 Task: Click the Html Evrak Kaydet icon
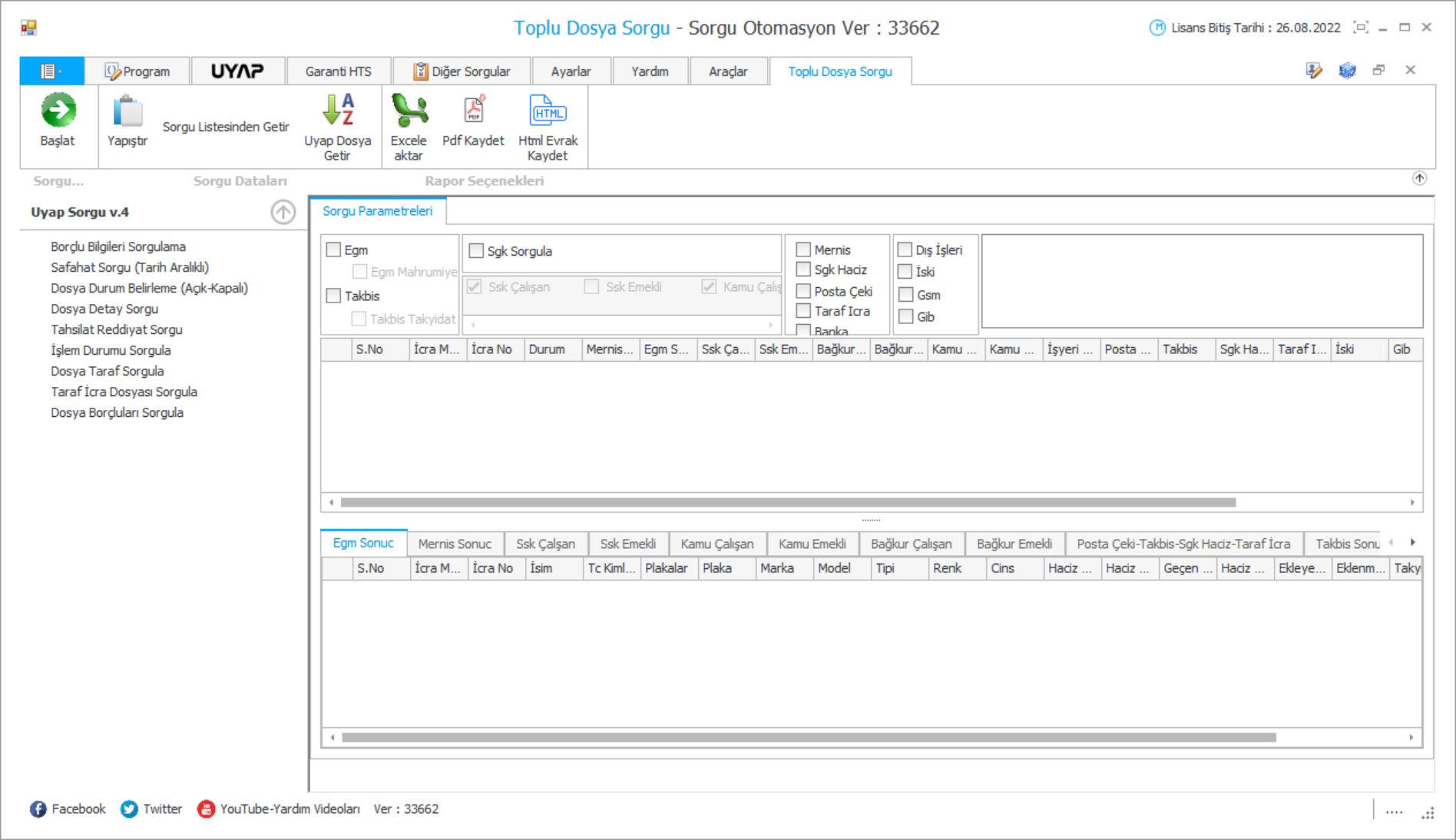point(548,110)
